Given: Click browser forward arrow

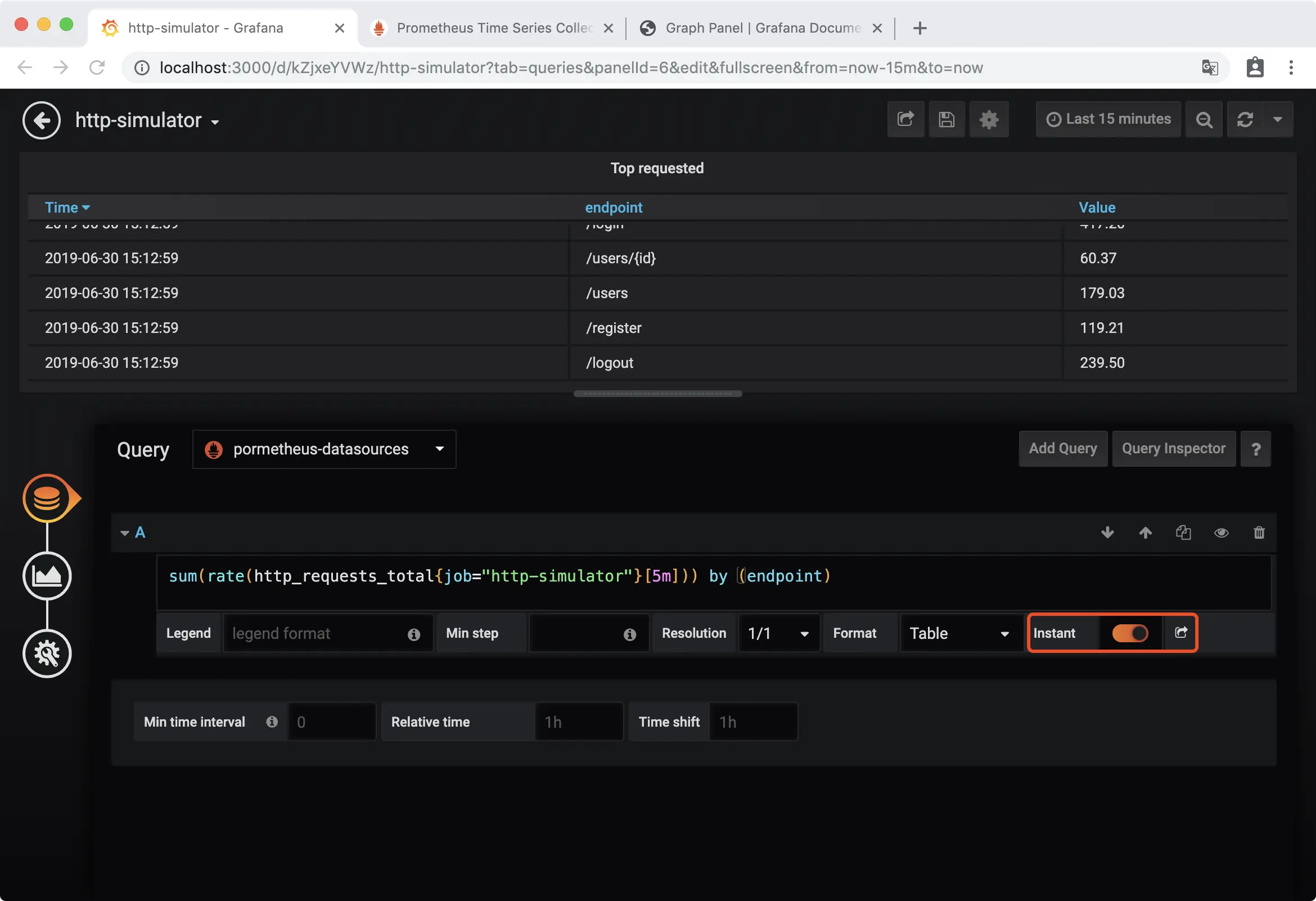Looking at the screenshot, I should pyautogui.click(x=61, y=67).
